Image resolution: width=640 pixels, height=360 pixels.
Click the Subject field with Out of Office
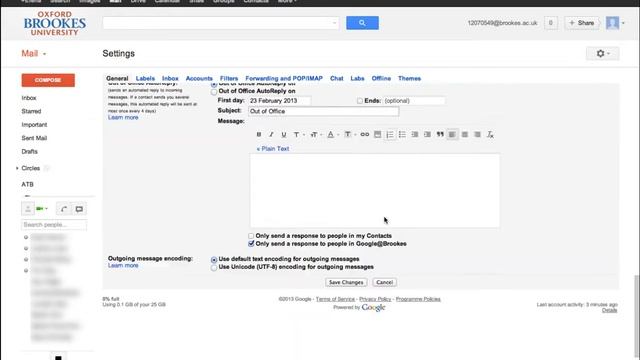(324, 111)
